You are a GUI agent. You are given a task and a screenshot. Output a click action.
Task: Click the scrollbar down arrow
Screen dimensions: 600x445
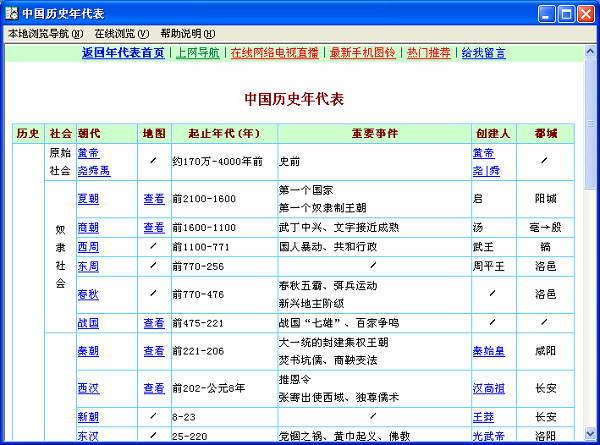click(x=590, y=434)
